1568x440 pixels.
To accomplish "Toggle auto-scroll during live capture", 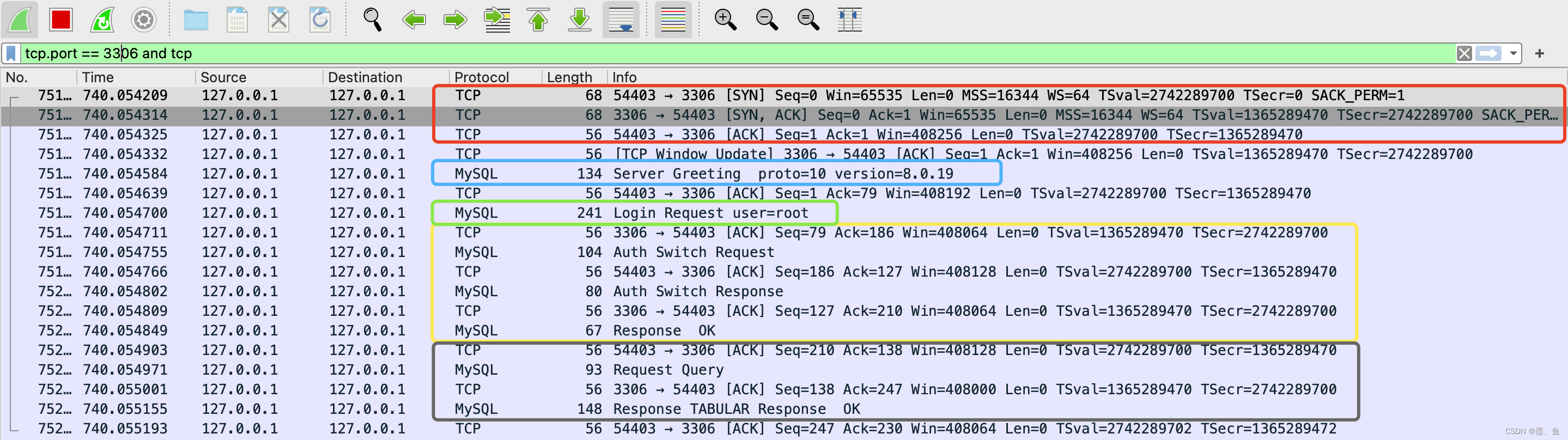I will (621, 20).
